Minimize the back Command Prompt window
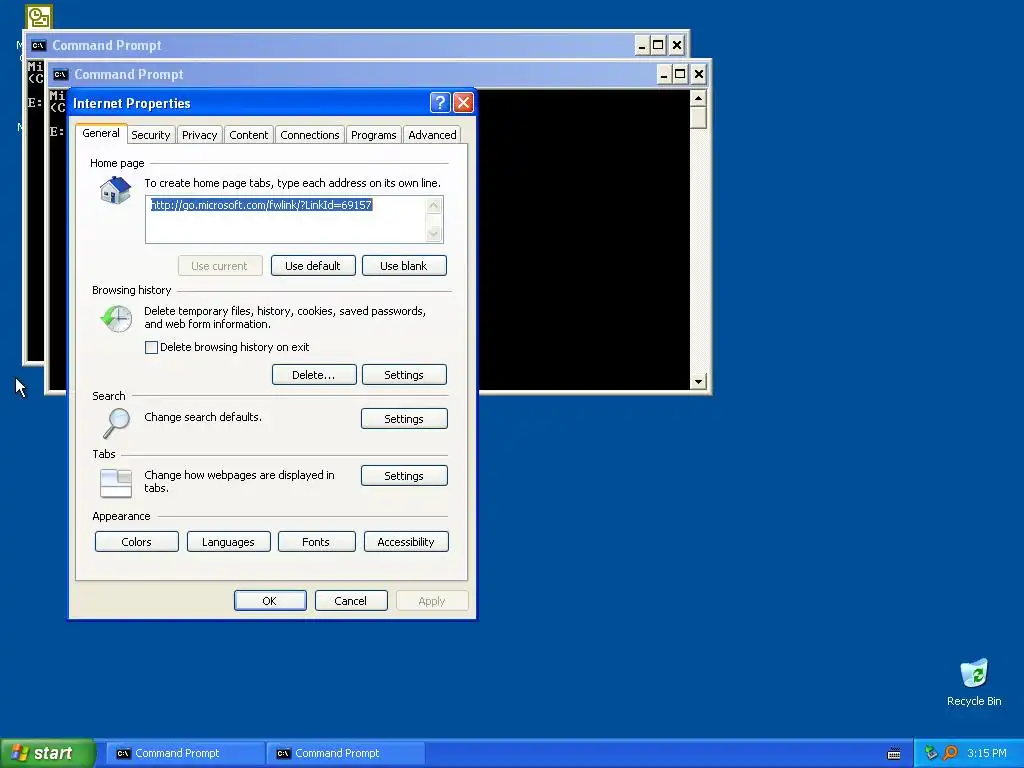The width and height of the screenshot is (1024, 768). pos(642,45)
